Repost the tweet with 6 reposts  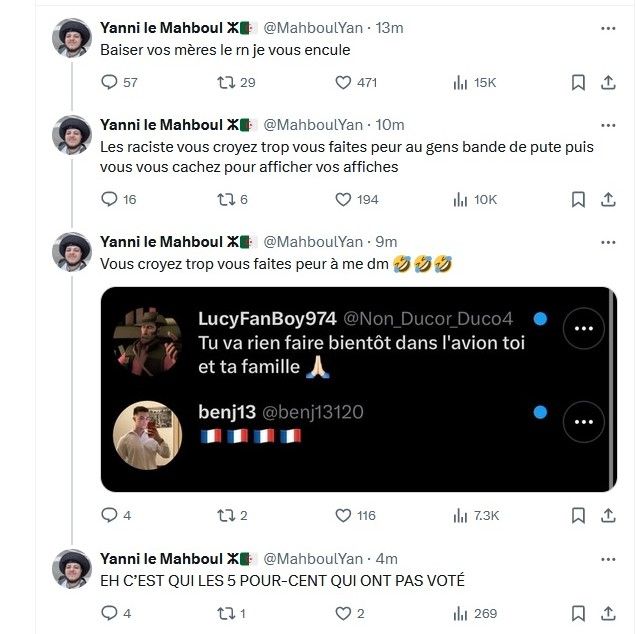coord(226,199)
